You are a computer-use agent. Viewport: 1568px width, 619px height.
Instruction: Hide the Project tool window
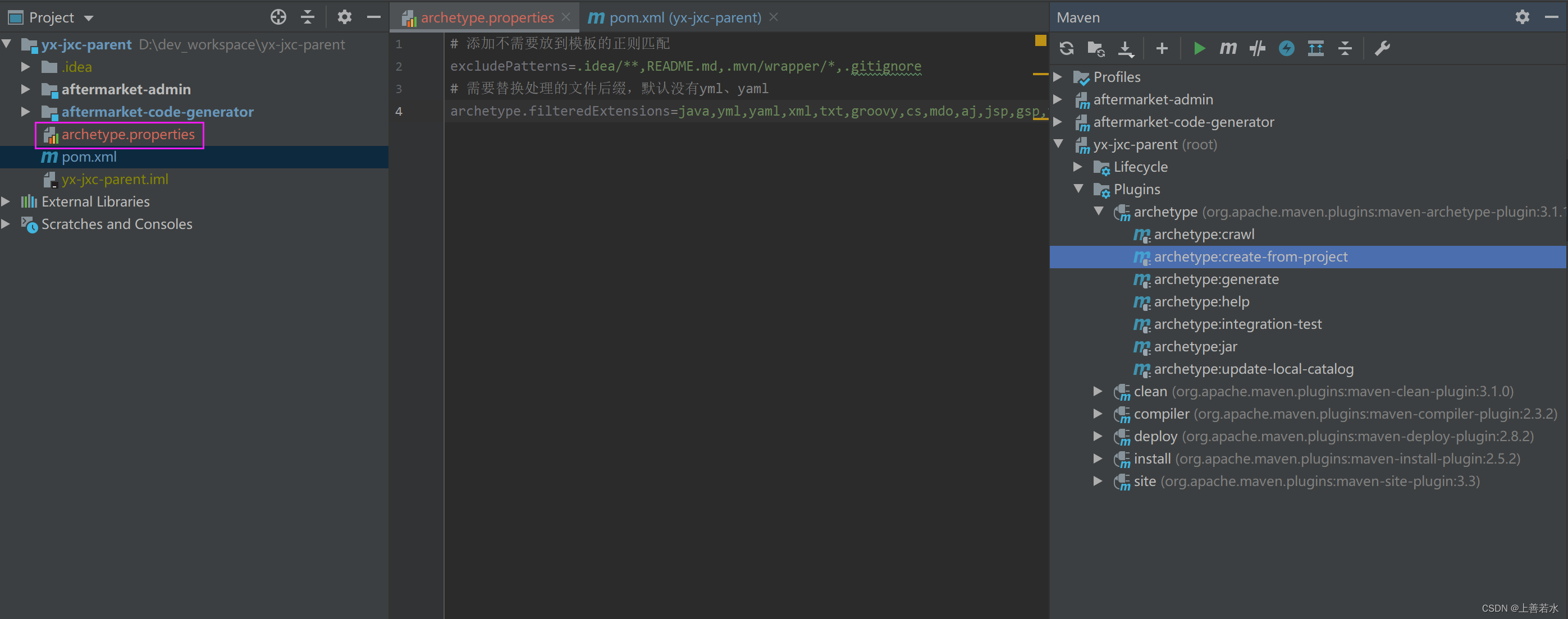click(x=374, y=17)
